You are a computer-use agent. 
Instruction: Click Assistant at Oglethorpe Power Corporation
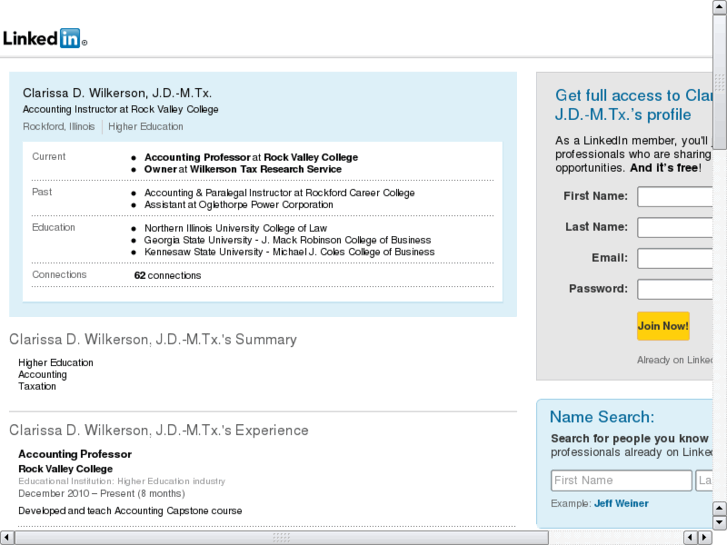pos(239,205)
